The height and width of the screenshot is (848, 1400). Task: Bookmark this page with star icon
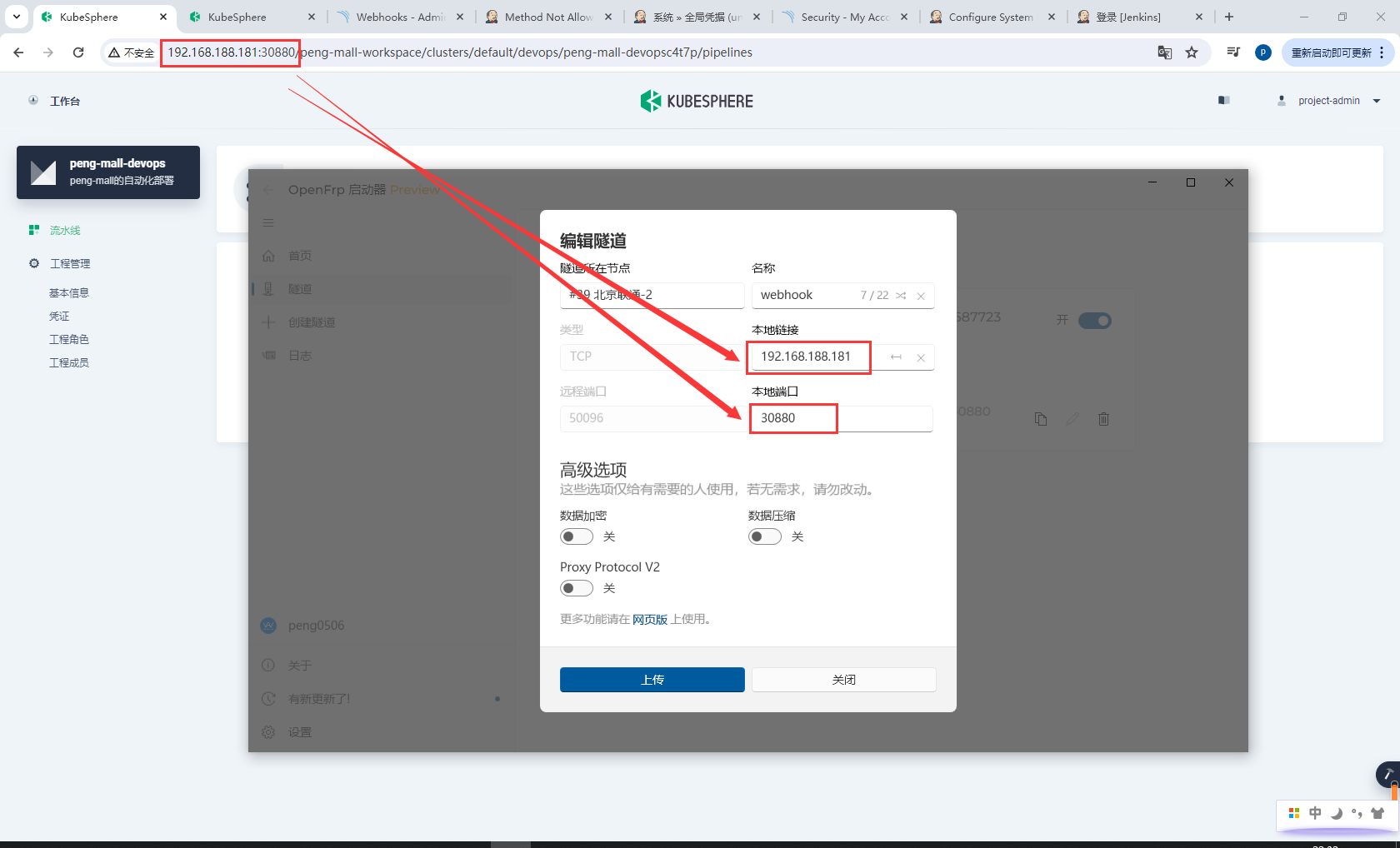[x=1192, y=52]
